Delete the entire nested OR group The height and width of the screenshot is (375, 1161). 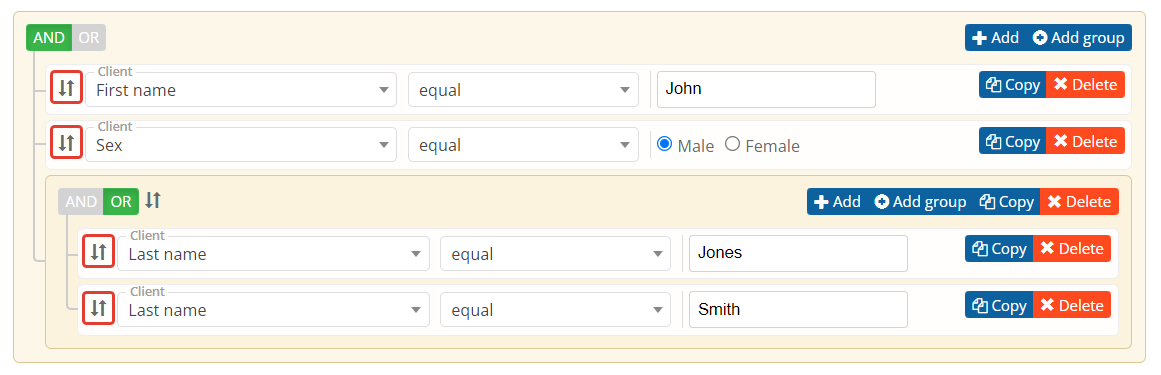[1079, 202]
